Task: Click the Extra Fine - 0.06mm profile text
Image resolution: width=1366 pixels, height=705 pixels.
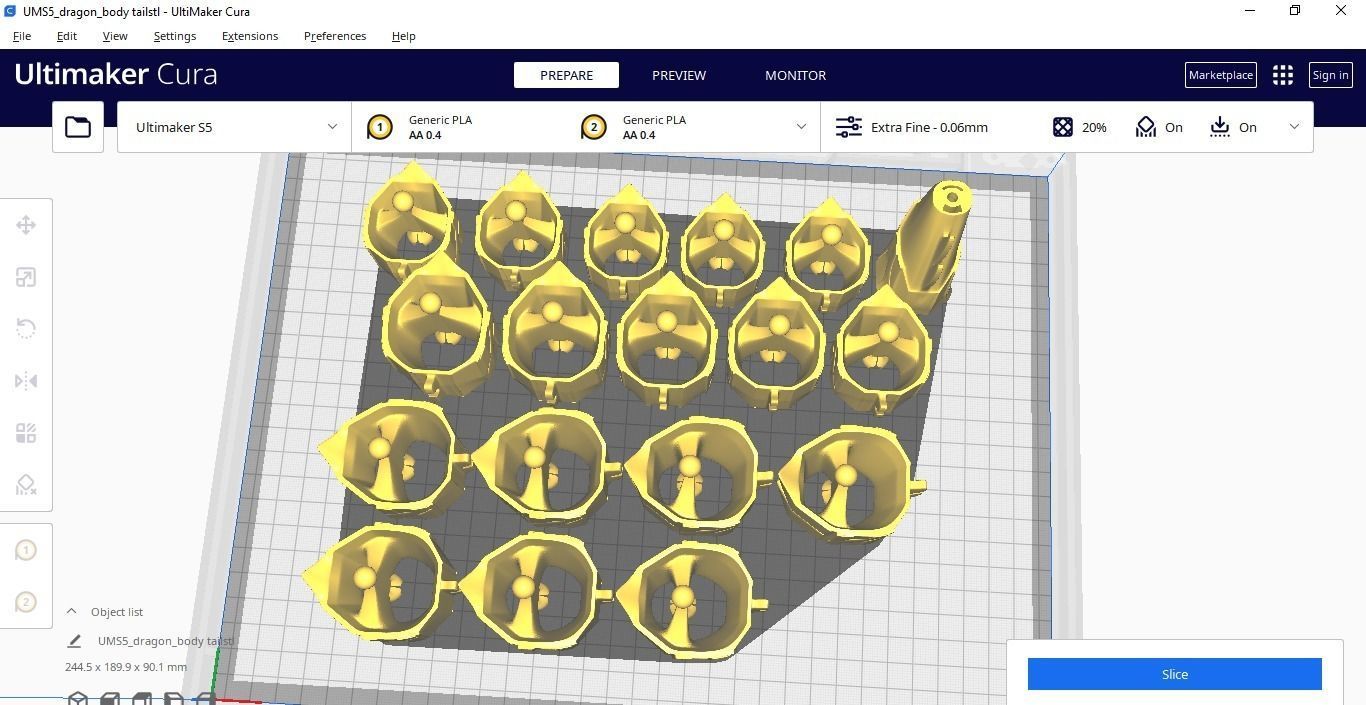Action: (x=929, y=127)
